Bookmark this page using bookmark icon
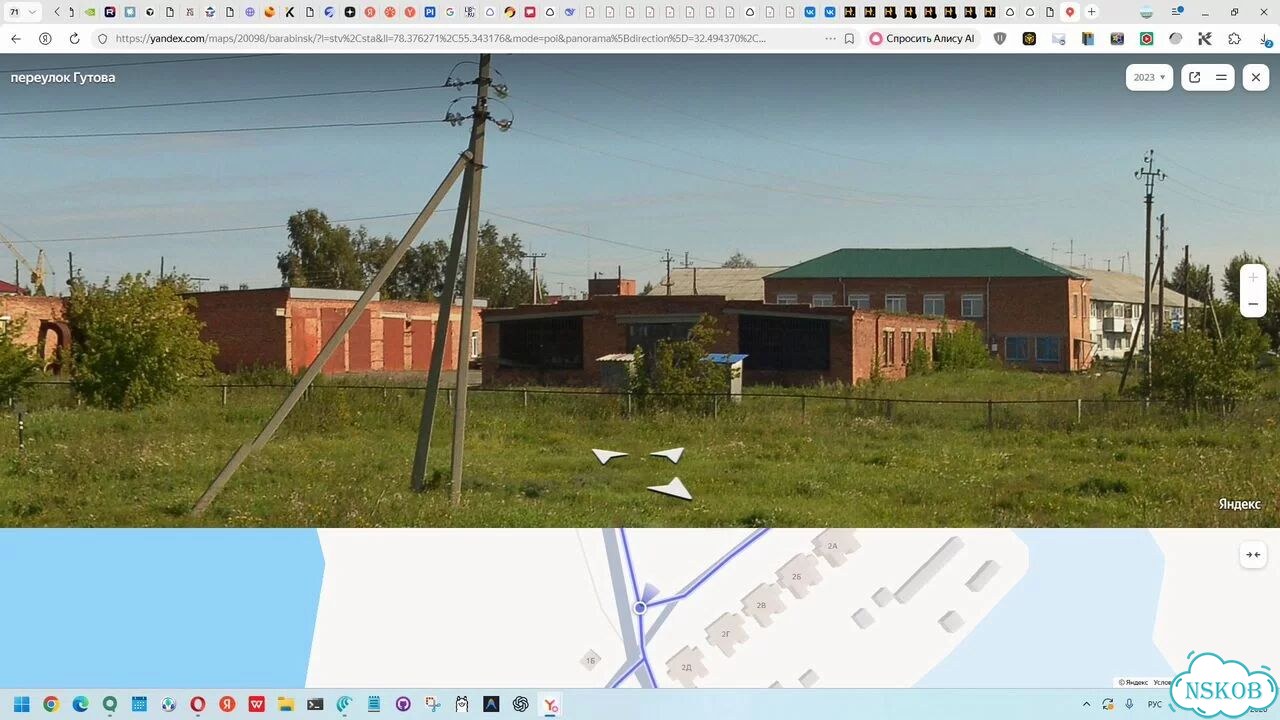 click(x=849, y=38)
